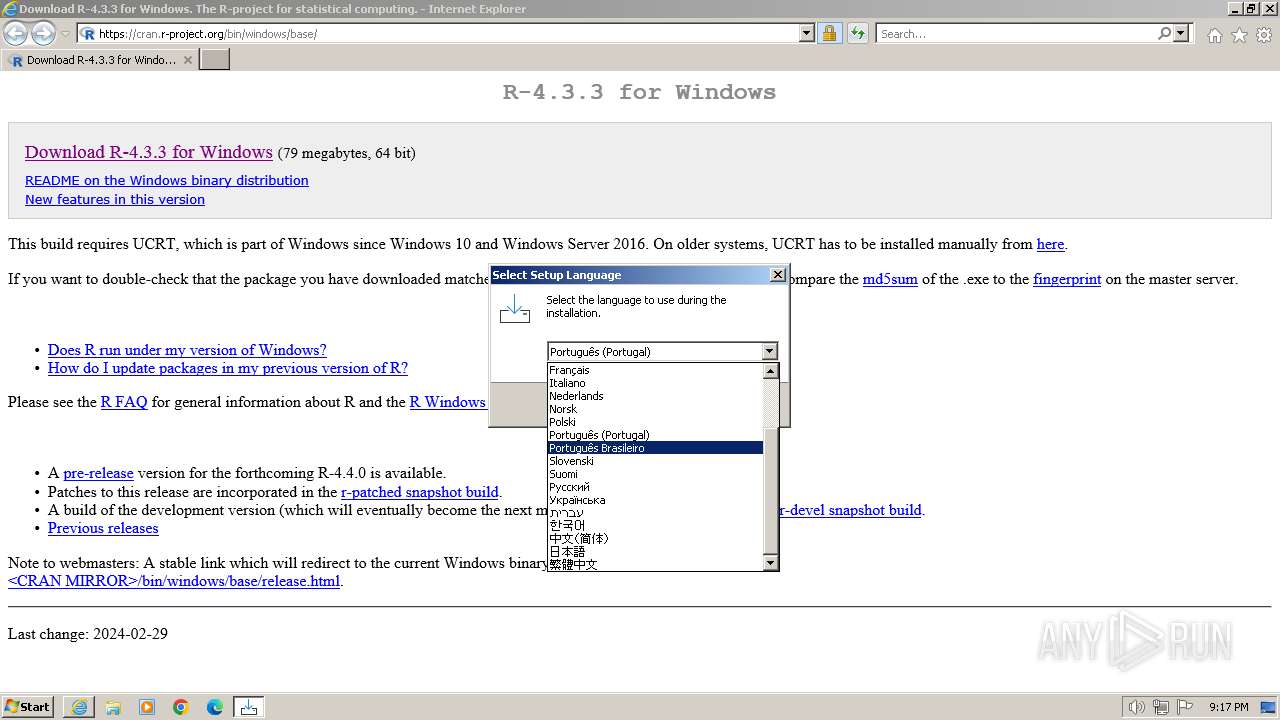Image resolution: width=1280 pixels, height=720 pixels.
Task: Choose Русский language option
Action: point(655,487)
